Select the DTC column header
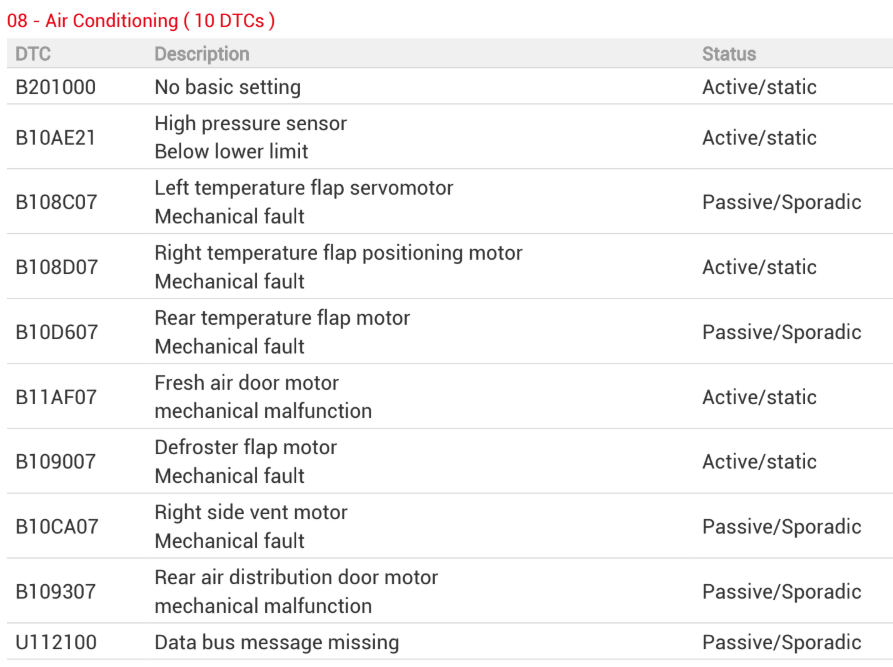This screenshot has width=893, height=667. pyautogui.click(x=33, y=54)
